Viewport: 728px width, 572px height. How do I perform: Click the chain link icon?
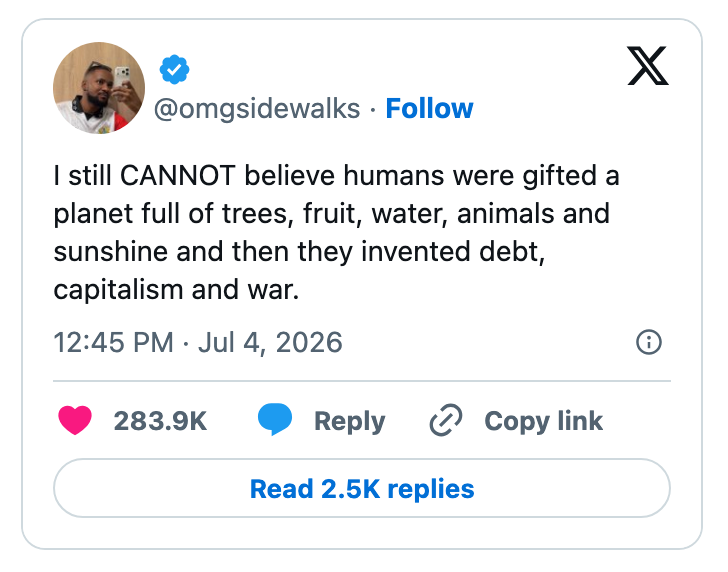pyautogui.click(x=446, y=420)
